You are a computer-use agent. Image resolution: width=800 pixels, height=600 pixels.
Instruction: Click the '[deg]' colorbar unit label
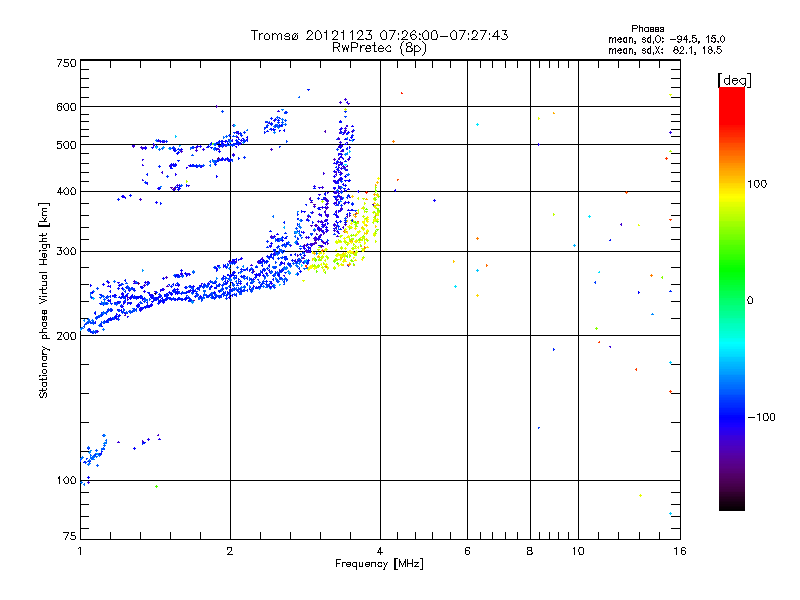pyautogui.click(x=734, y=81)
